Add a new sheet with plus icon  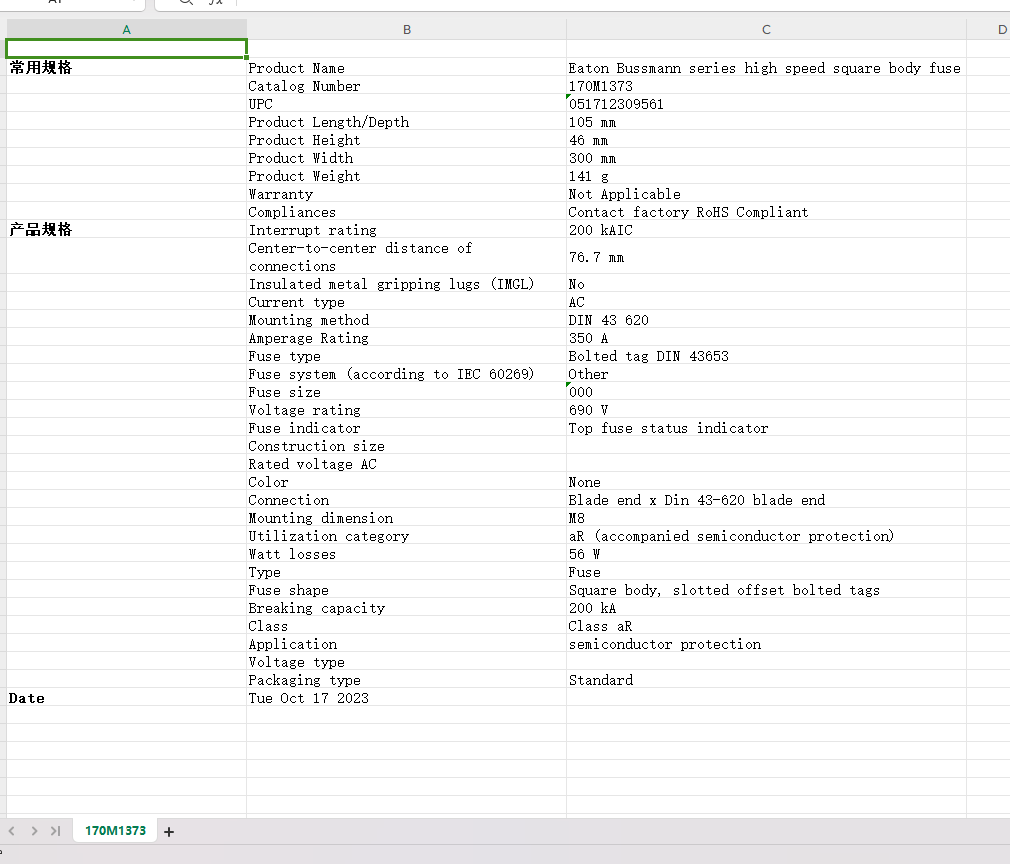click(169, 832)
